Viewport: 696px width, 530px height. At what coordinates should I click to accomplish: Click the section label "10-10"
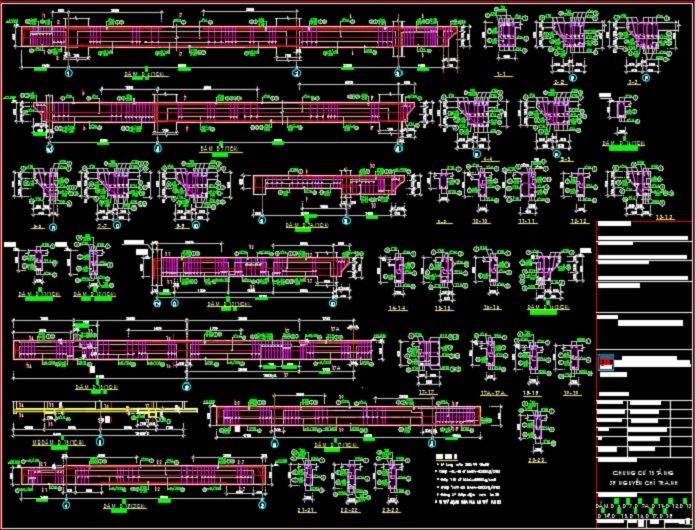pos(480,221)
